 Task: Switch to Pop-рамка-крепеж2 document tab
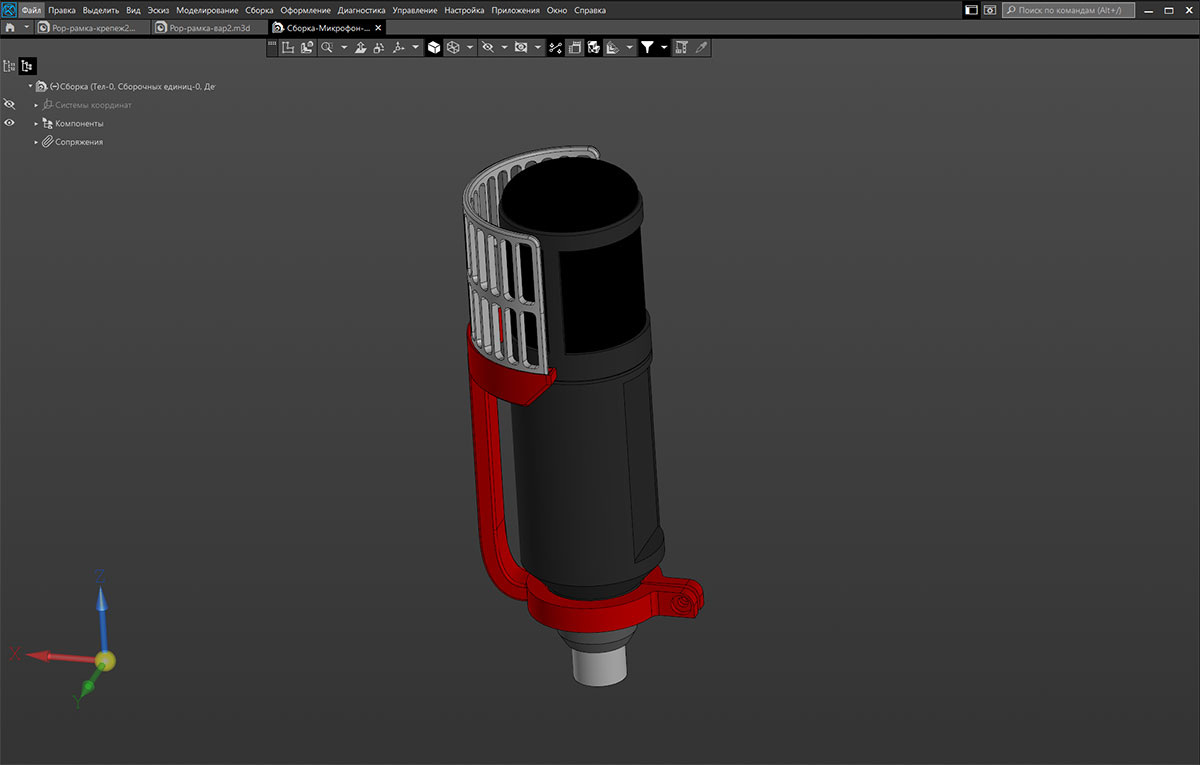coord(93,28)
